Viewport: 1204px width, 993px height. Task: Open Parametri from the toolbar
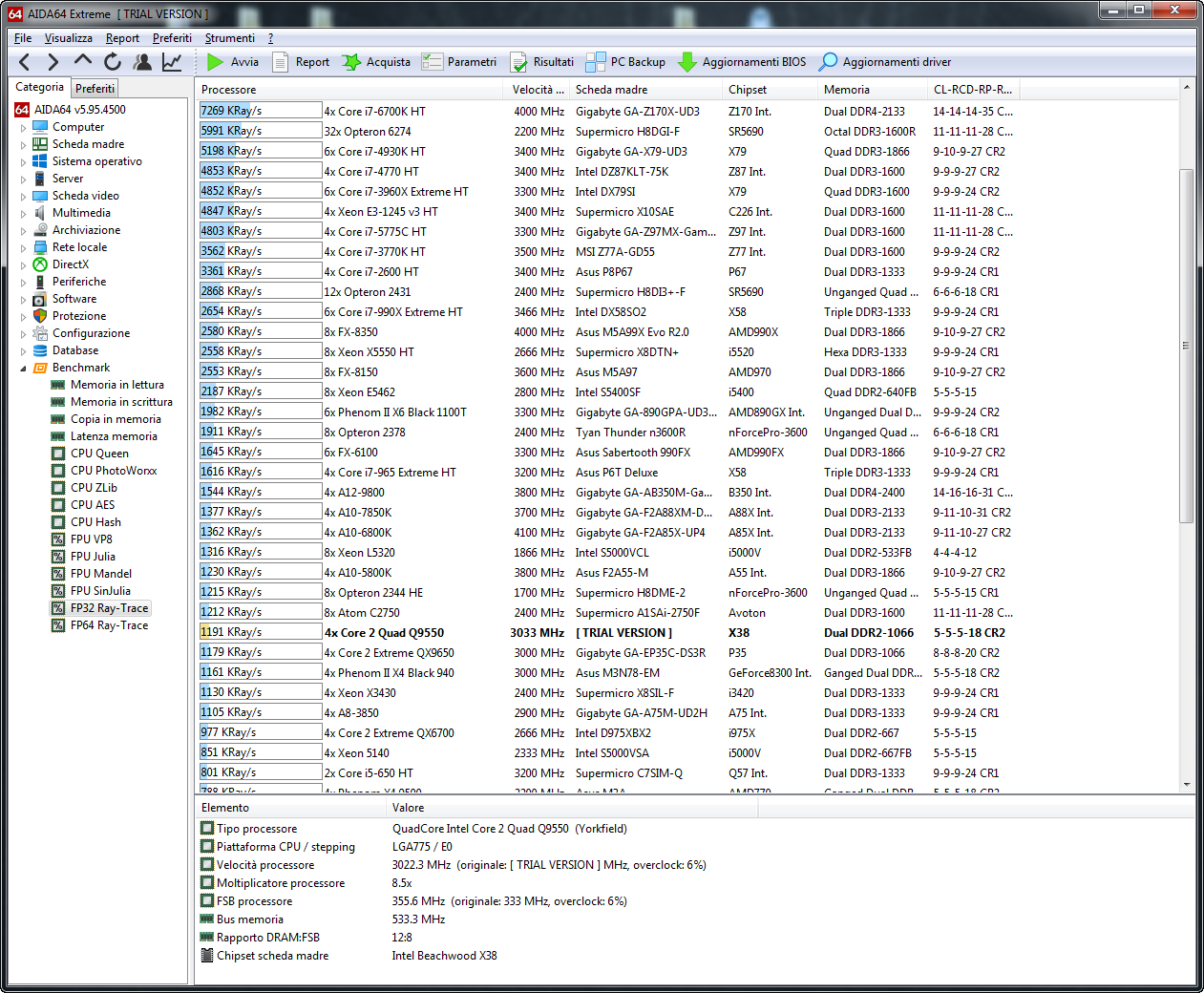[459, 62]
